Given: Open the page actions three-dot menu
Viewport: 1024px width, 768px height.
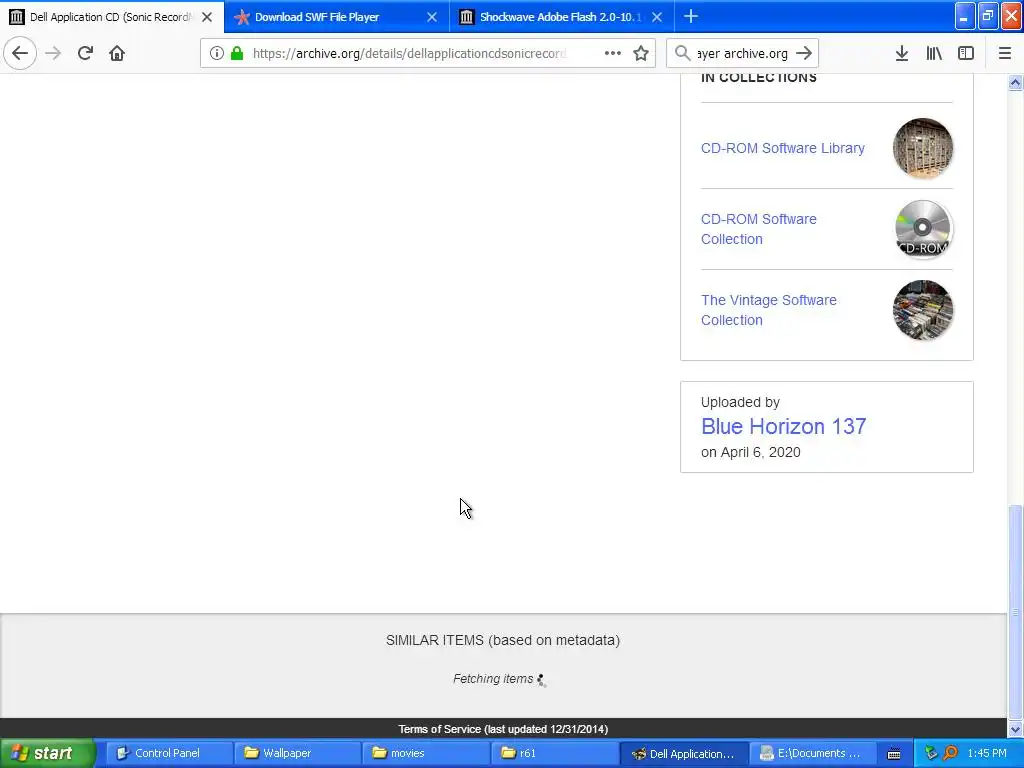Looking at the screenshot, I should [x=613, y=54].
